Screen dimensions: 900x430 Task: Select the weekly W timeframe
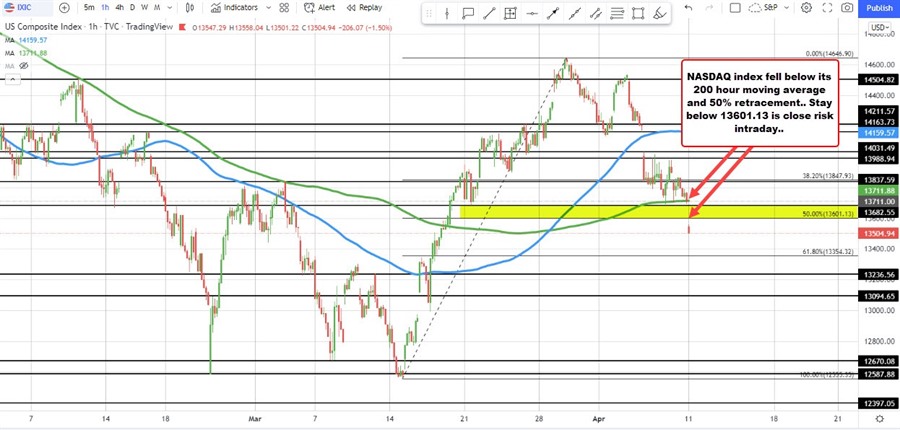pos(144,7)
